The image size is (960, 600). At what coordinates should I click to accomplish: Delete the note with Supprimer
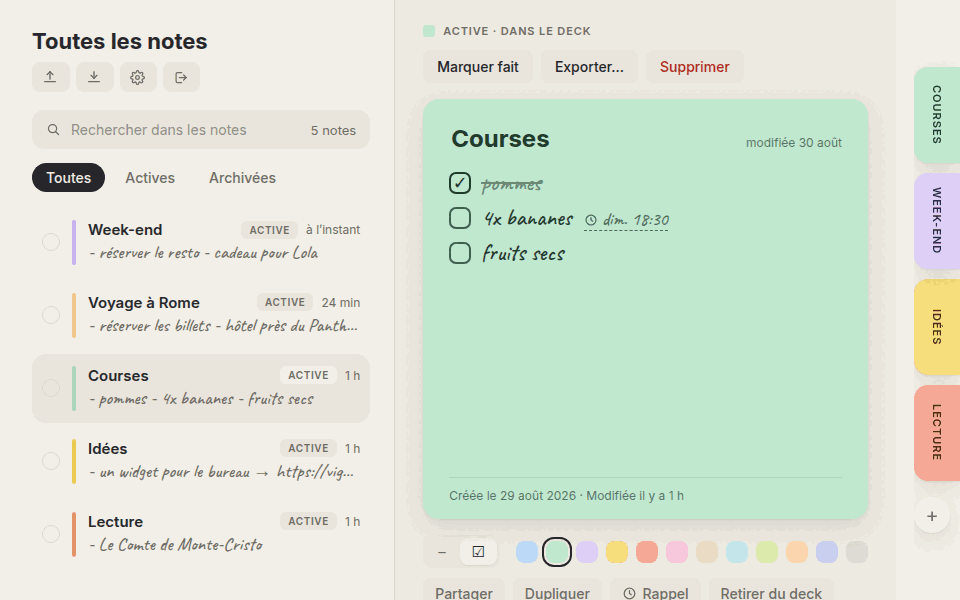[694, 67]
